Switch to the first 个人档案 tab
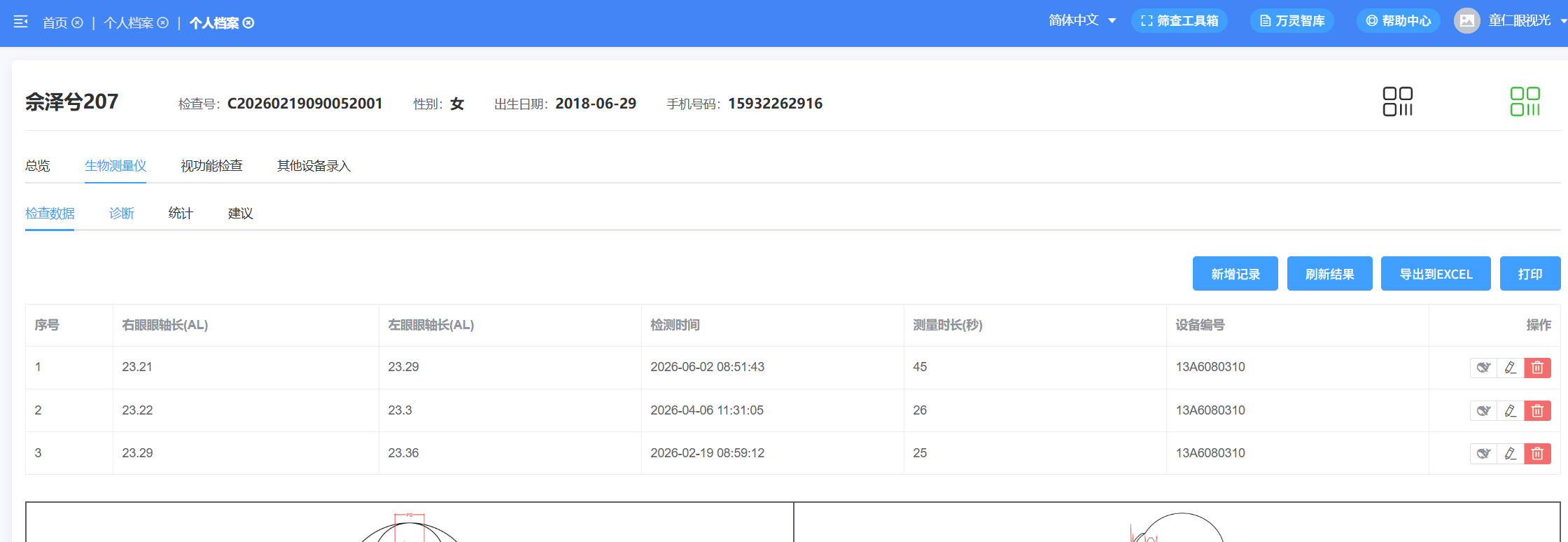The height and width of the screenshot is (542, 1568). click(128, 23)
